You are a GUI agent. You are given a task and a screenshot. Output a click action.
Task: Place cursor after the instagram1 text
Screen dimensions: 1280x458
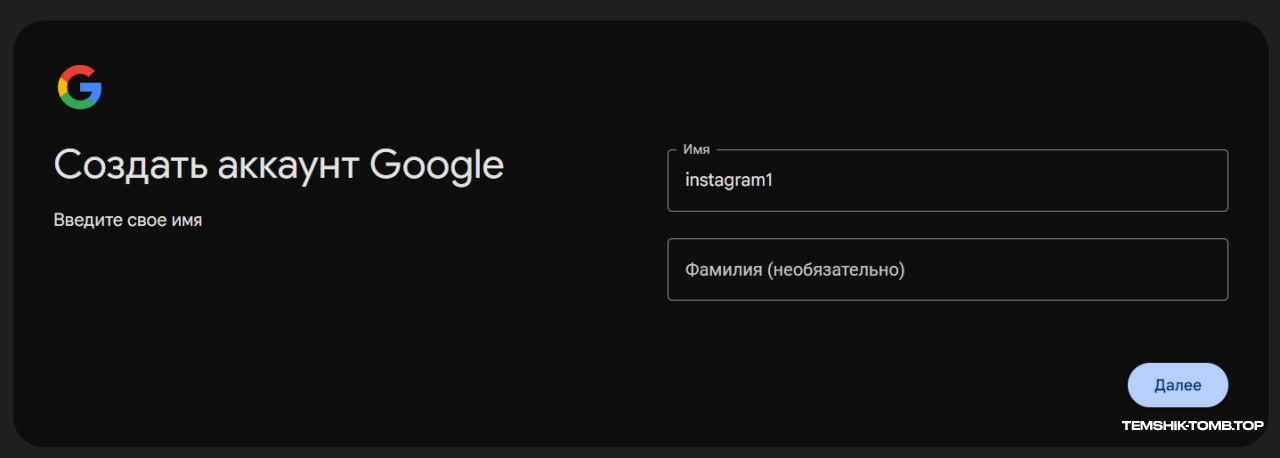coord(776,181)
